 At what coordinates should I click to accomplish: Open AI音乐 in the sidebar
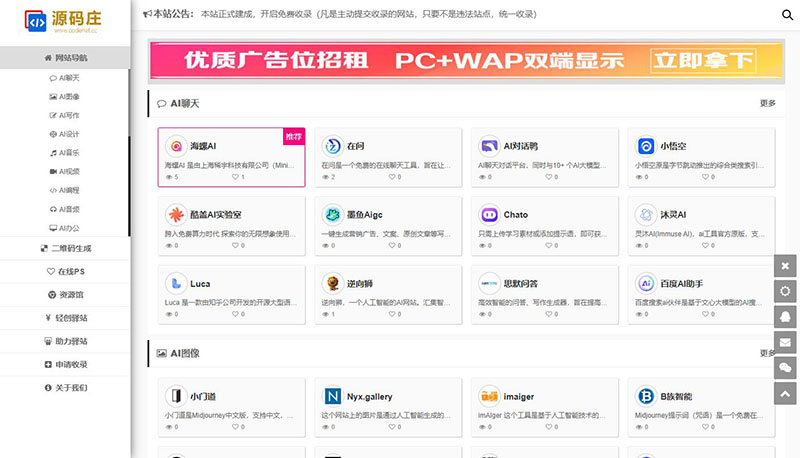65,153
